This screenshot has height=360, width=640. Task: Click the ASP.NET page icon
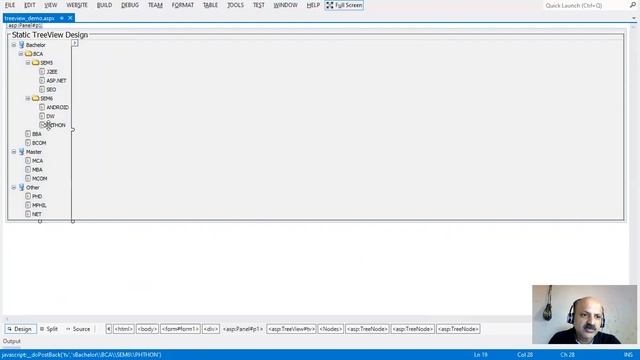tap(42, 80)
